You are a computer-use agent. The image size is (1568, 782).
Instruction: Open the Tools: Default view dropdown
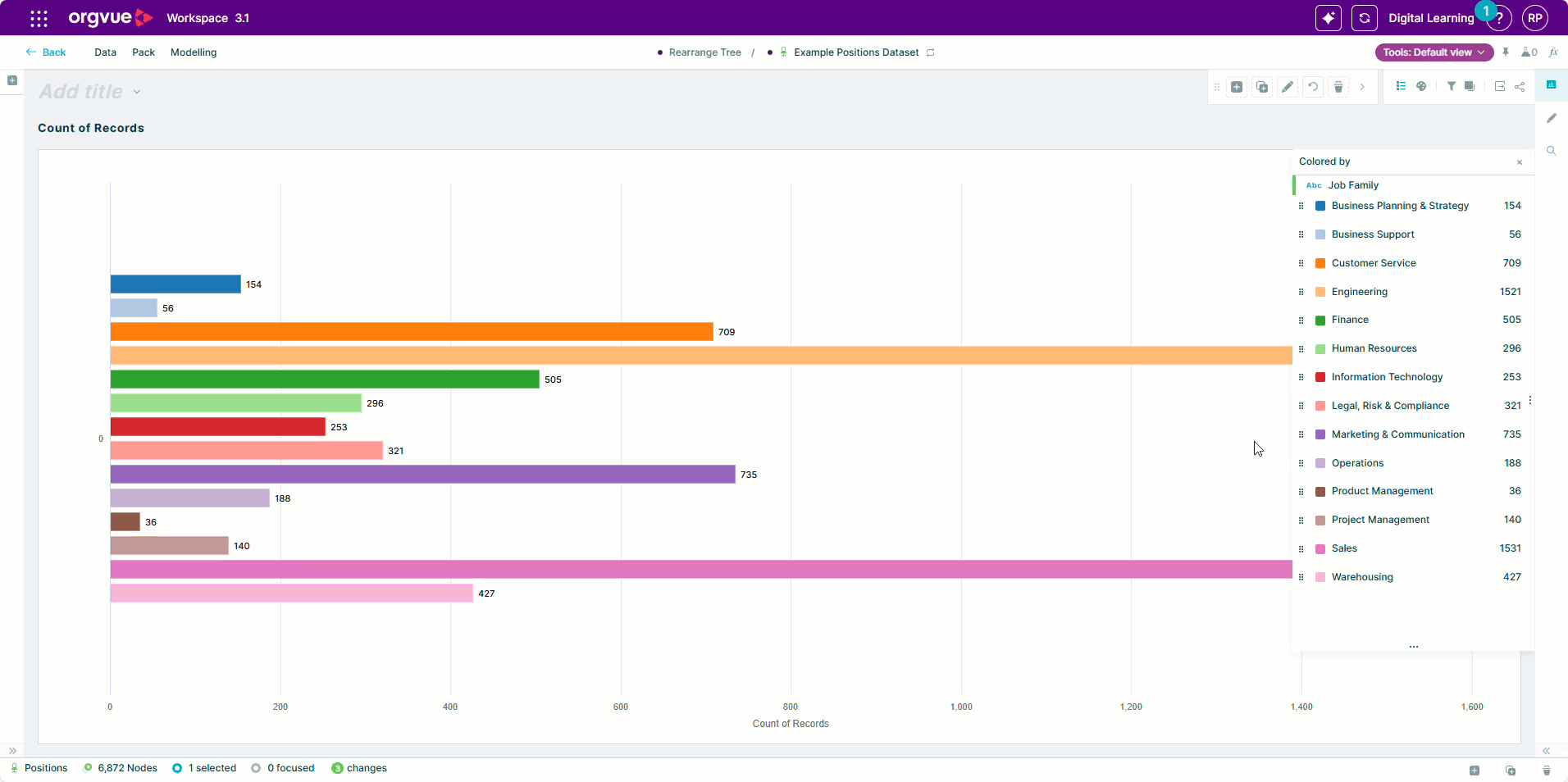(x=1434, y=52)
